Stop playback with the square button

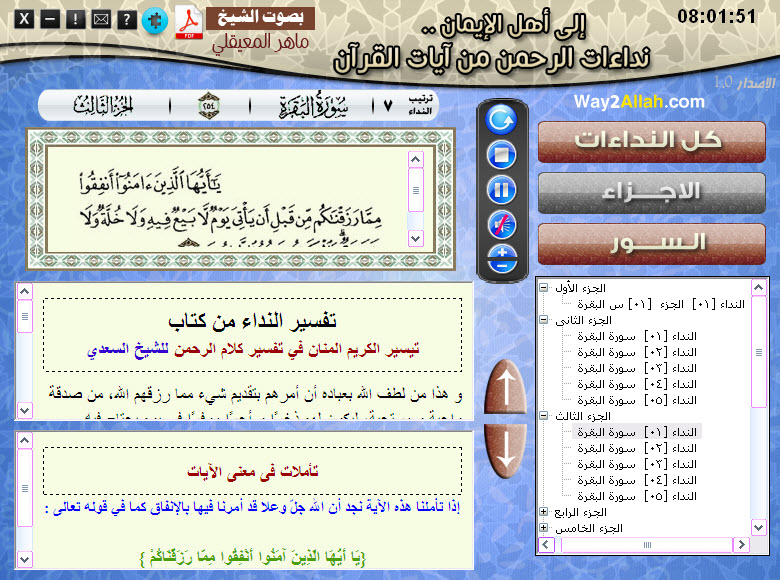tap(501, 155)
